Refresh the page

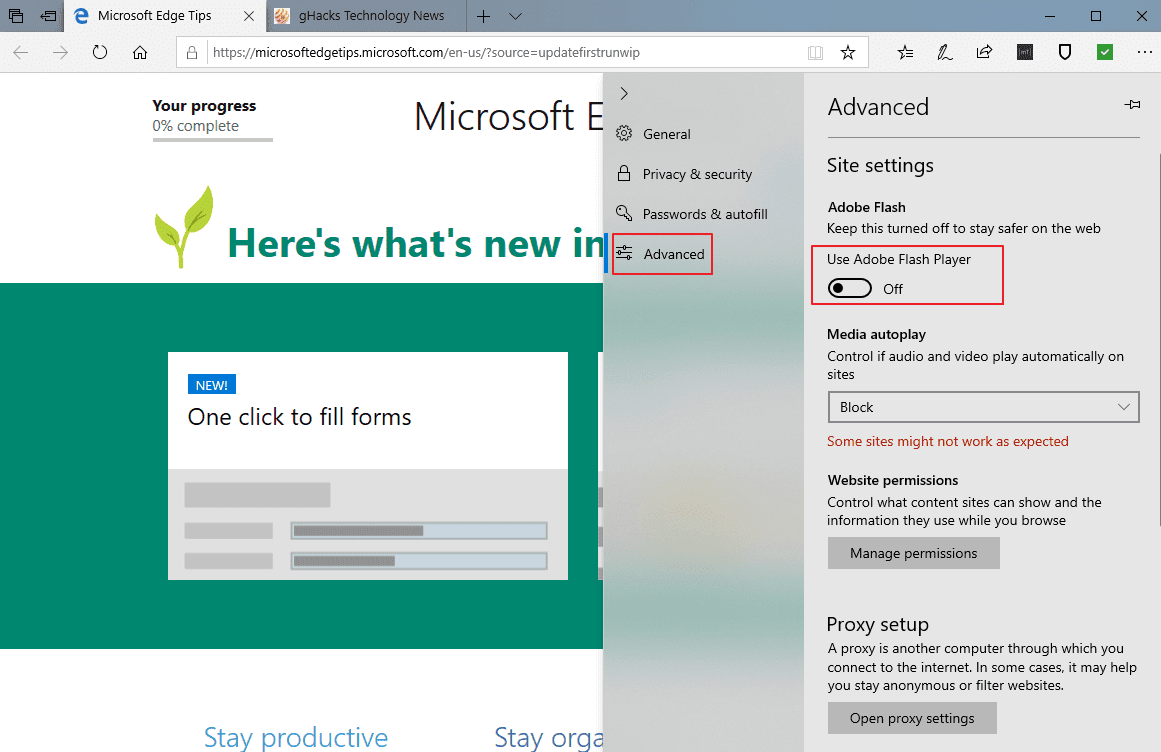coord(100,53)
